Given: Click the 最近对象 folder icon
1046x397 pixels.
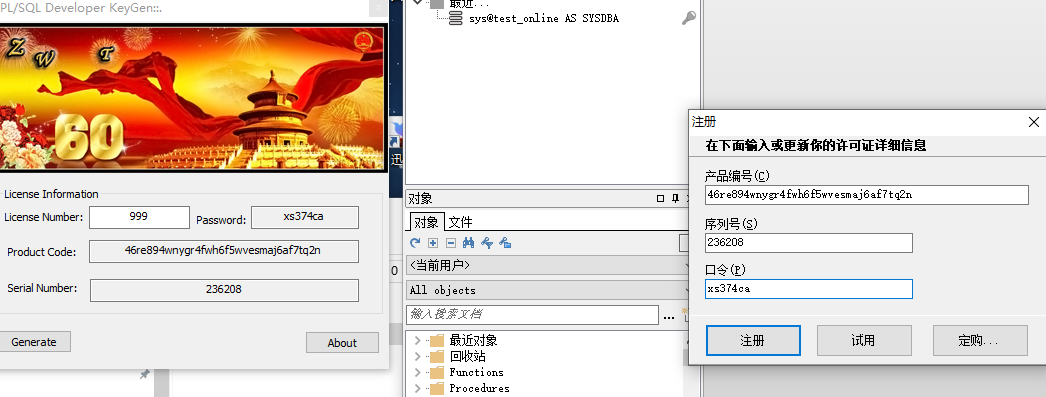Looking at the screenshot, I should (x=437, y=340).
